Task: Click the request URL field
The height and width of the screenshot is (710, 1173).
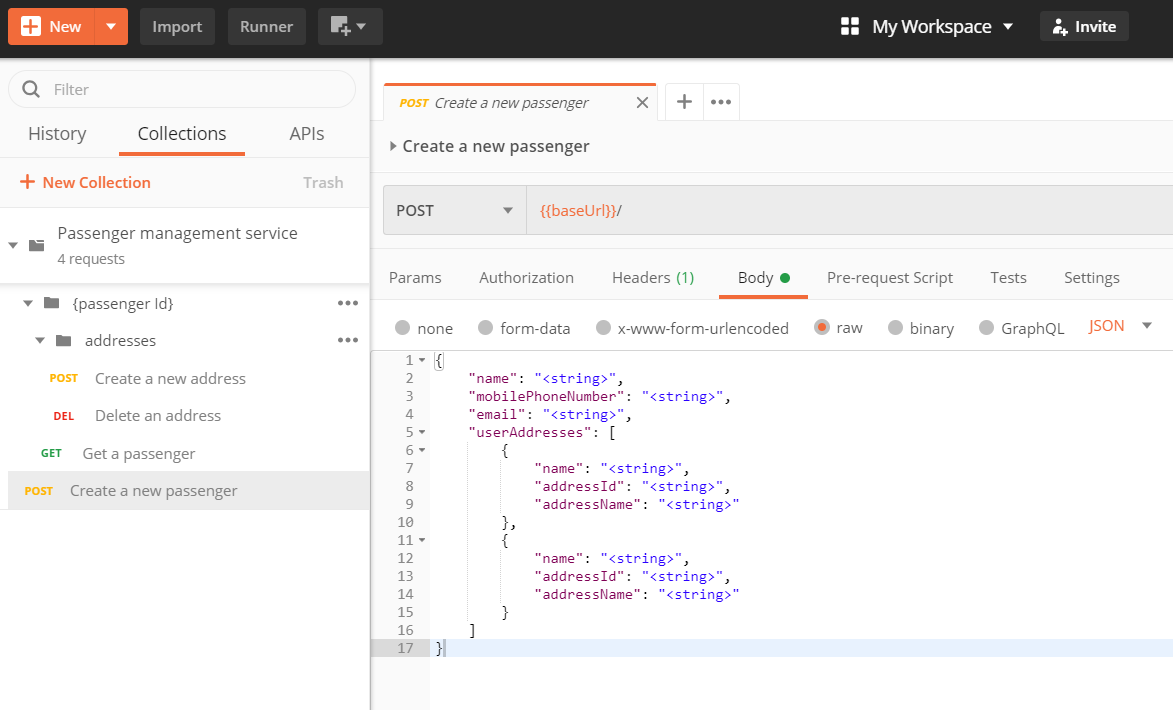Action: pyautogui.click(x=850, y=210)
